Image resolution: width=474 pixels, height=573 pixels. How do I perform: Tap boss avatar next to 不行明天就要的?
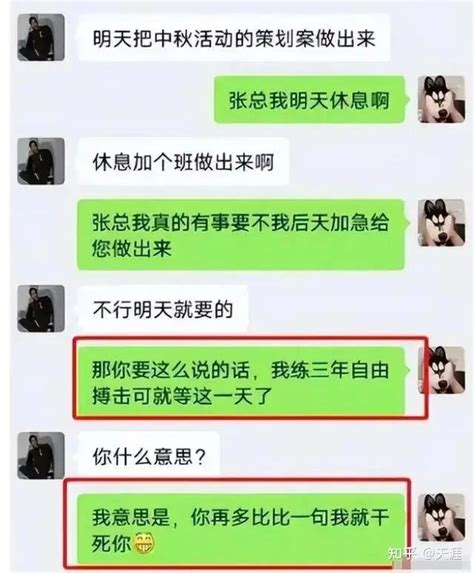coord(41,309)
